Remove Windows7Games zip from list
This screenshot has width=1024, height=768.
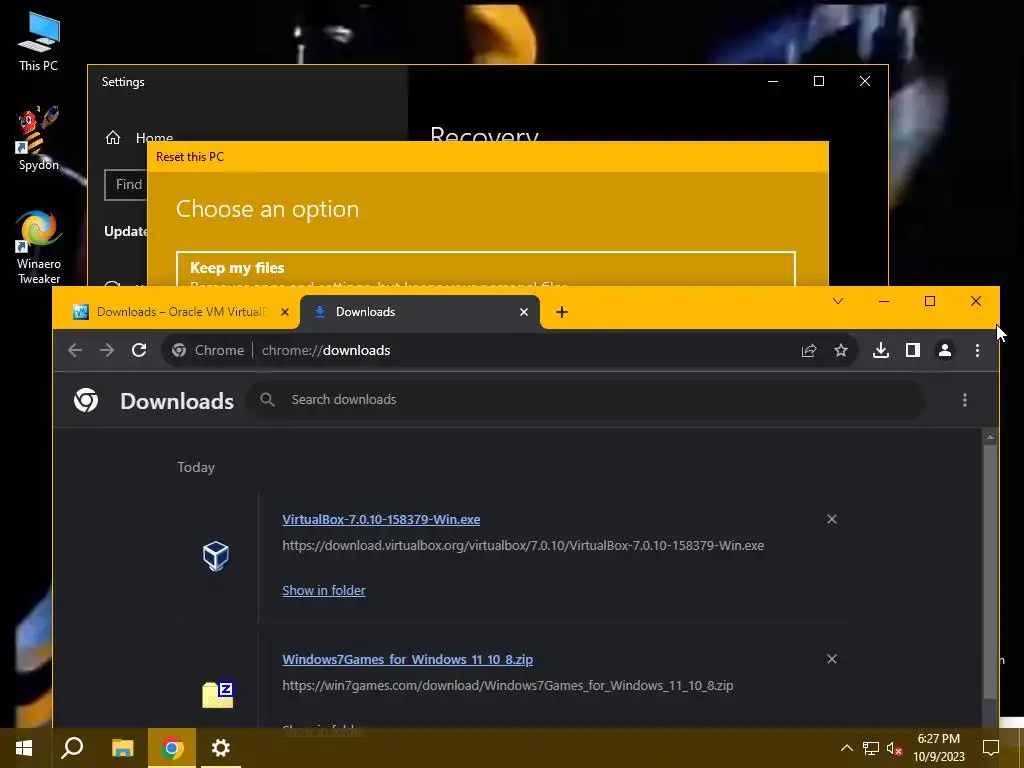pos(831,659)
